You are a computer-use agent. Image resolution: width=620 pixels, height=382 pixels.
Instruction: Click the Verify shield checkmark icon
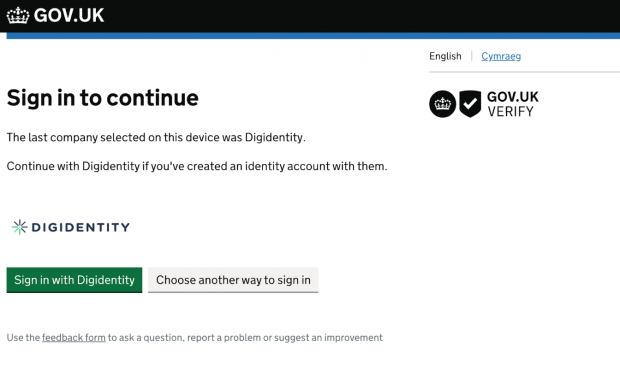coord(470,104)
